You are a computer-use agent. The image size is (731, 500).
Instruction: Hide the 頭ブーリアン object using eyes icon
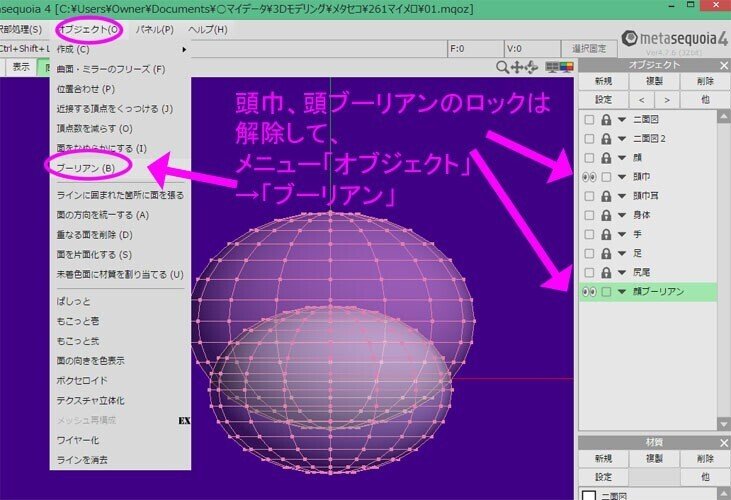point(589,292)
